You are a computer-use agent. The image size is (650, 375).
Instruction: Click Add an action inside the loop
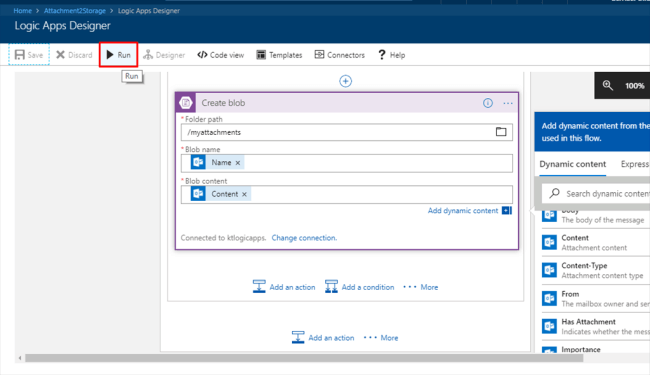[x=284, y=287]
